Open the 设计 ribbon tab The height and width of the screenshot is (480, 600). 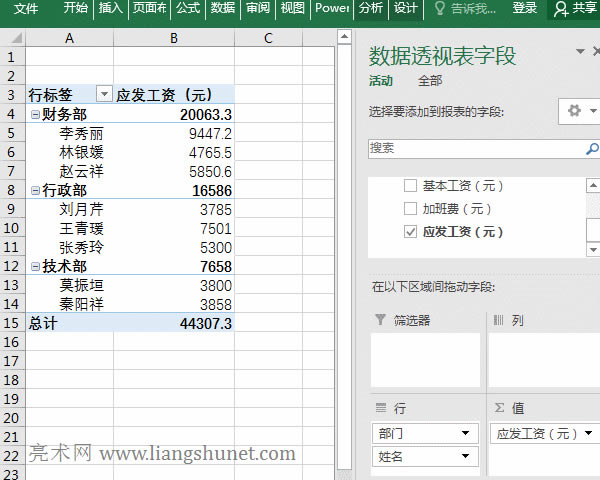tap(405, 9)
